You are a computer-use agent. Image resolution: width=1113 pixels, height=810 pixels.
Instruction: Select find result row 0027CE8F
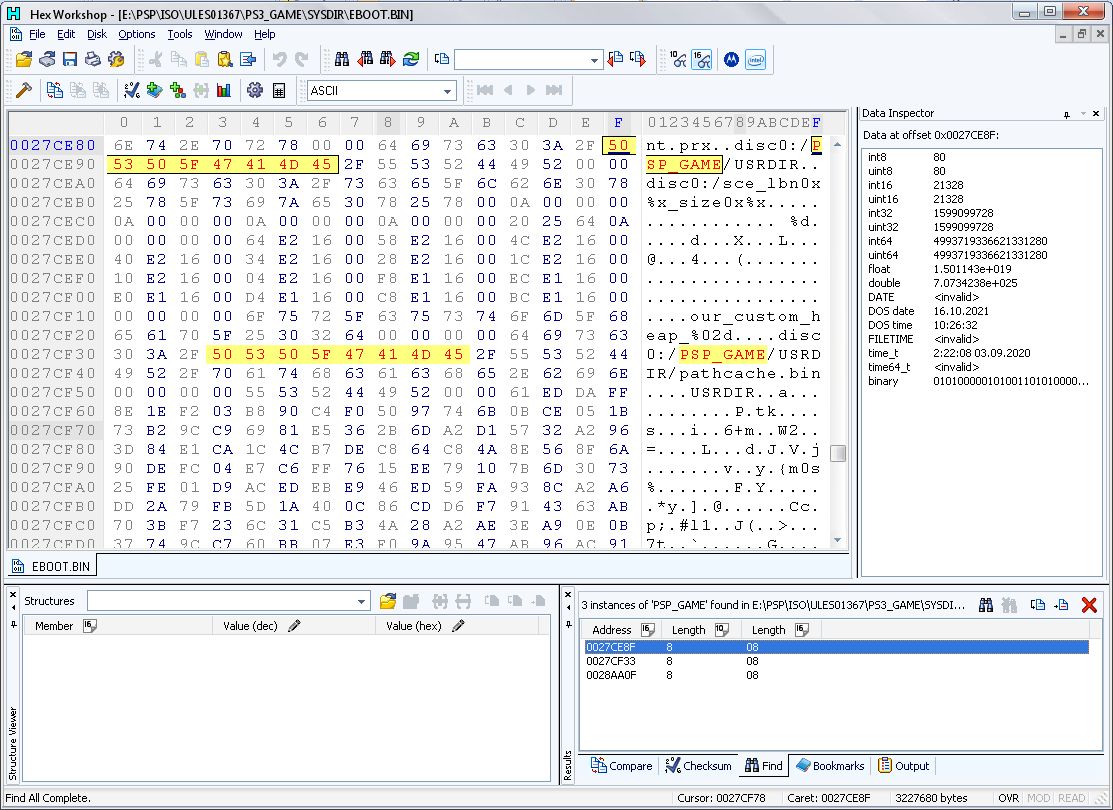[x=836, y=647]
